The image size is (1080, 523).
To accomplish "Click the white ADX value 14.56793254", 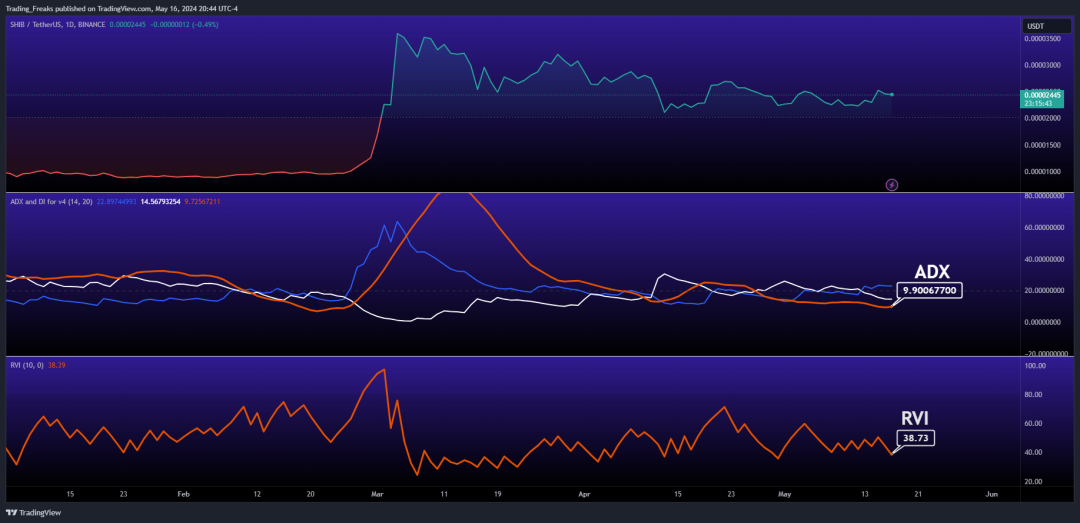I will (x=160, y=201).
